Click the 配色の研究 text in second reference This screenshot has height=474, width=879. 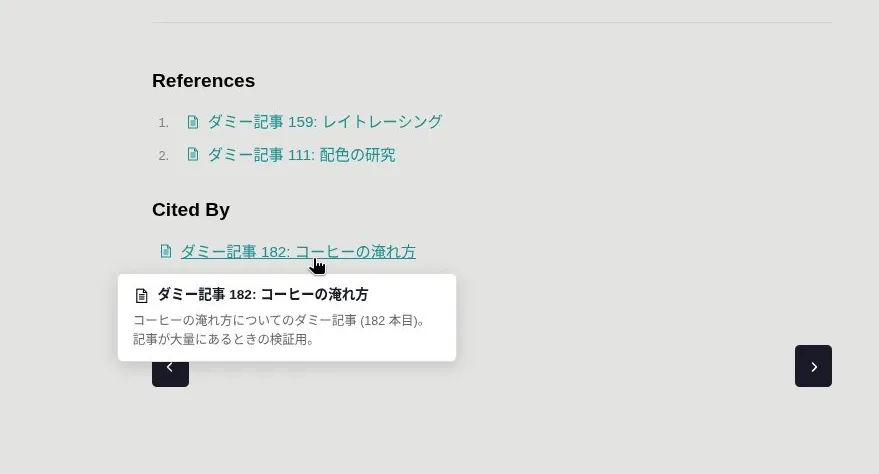point(358,155)
